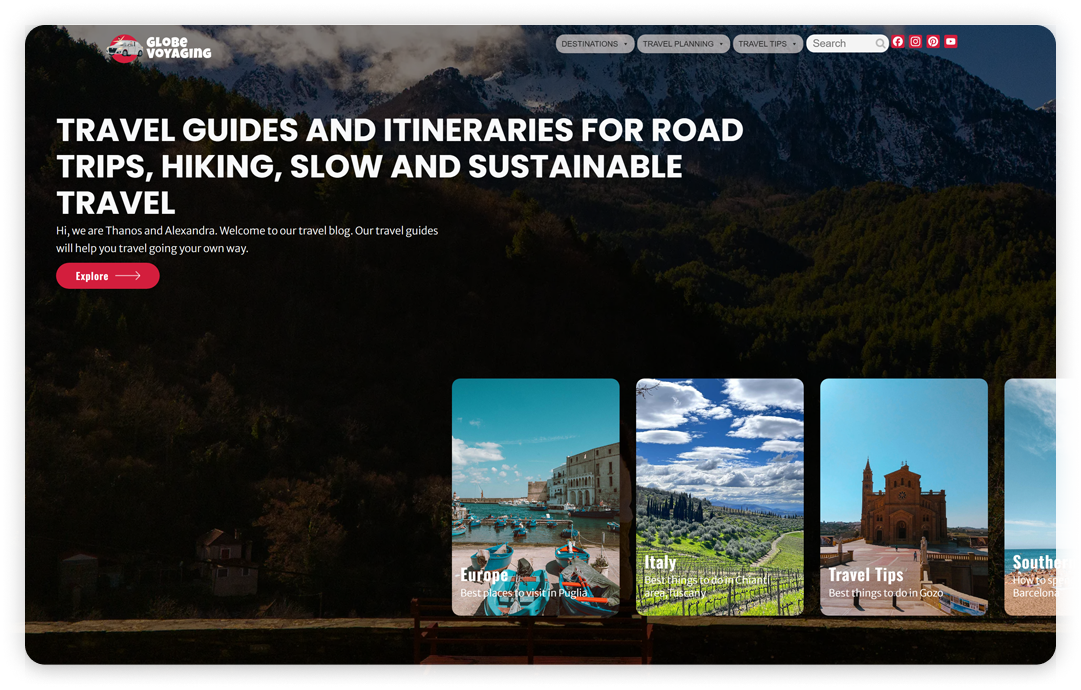Select the Southern card title
The height and width of the screenshot is (690, 1081).
pos(1043,563)
